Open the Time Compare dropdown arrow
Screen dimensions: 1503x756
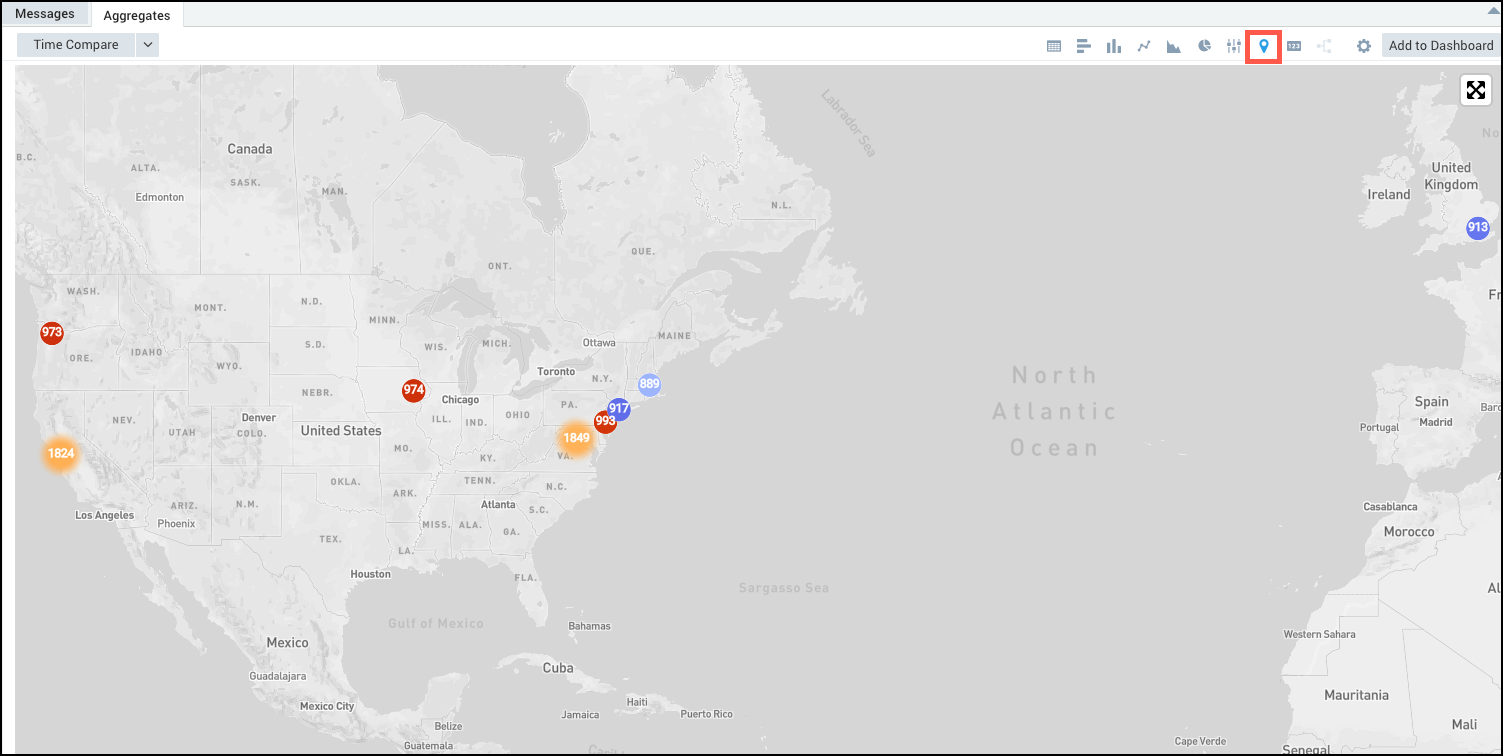pos(147,44)
